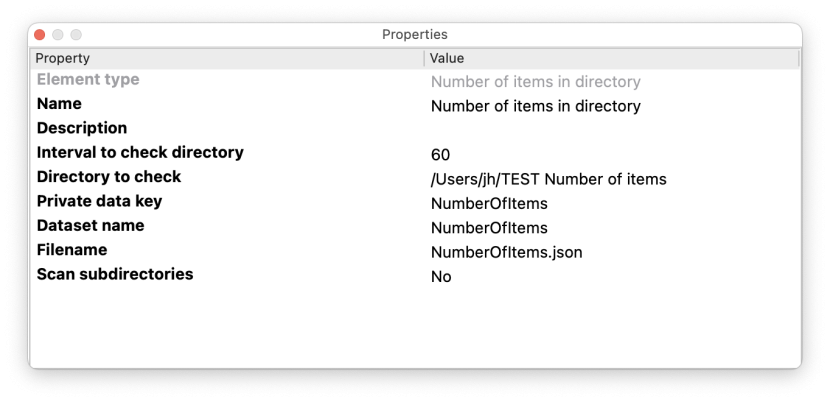Click the empty Description value cell
This screenshot has width=830, height=402.
coord(612,129)
